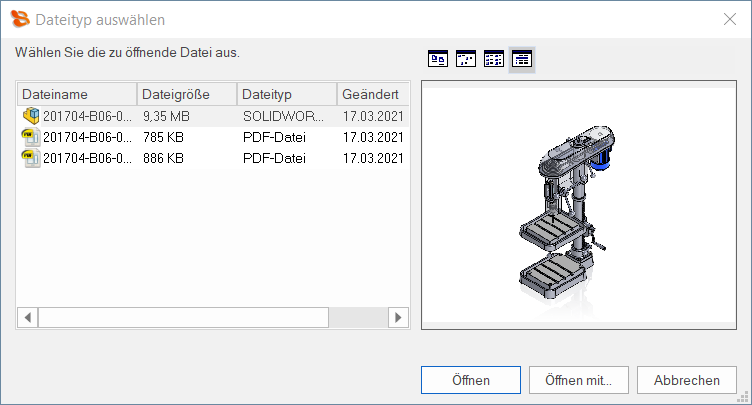Image resolution: width=752 pixels, height=405 pixels.
Task: Sort by Dateiname column header
Action: pos(76,94)
